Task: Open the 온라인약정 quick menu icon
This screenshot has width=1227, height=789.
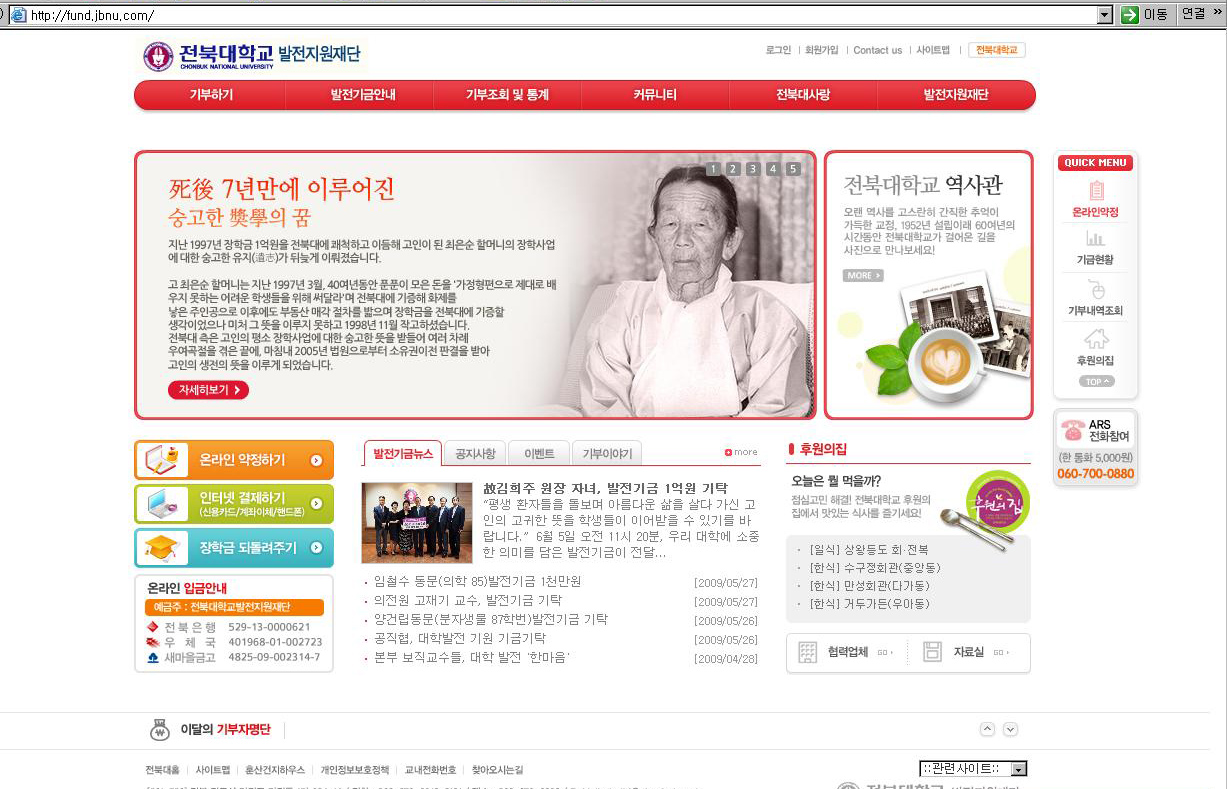Action: point(1095,191)
